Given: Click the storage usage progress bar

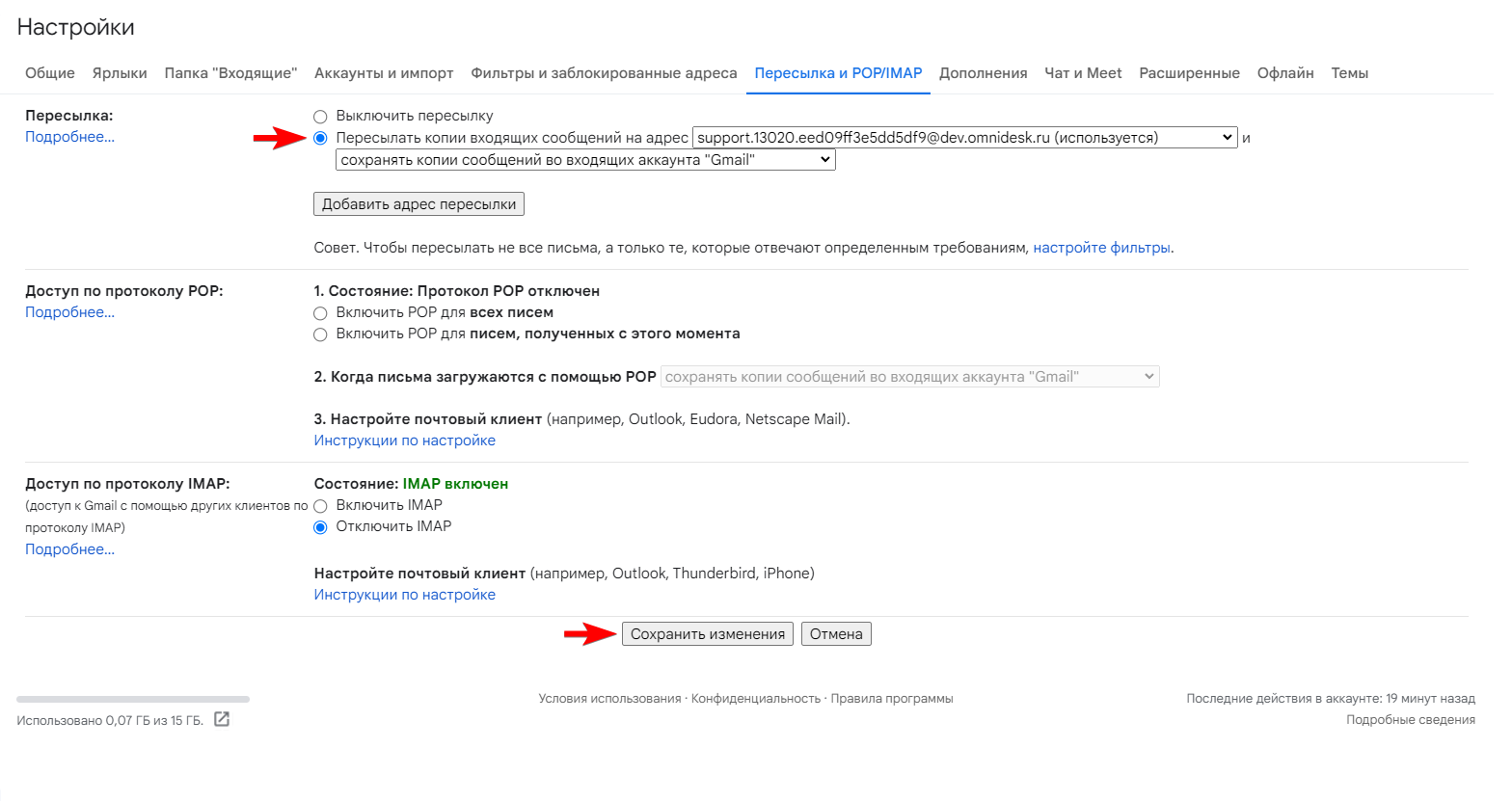Looking at the screenshot, I should point(133,699).
